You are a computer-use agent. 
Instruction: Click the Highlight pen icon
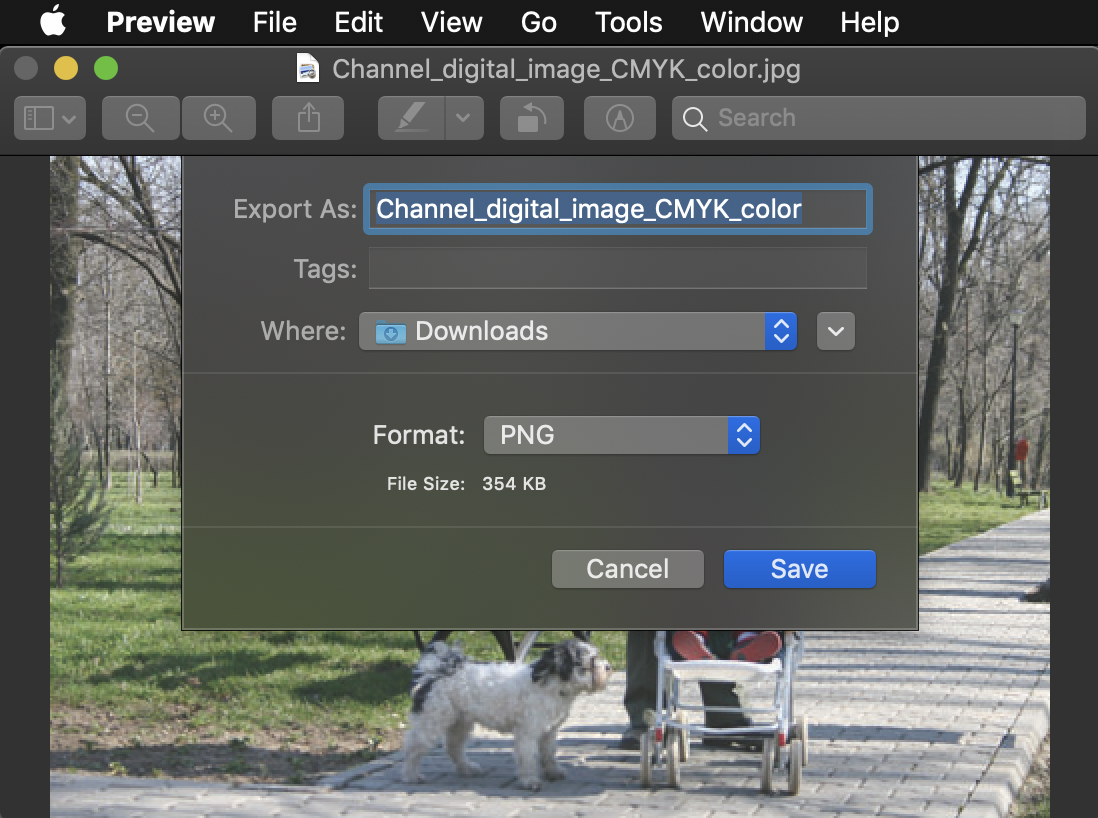[x=411, y=118]
